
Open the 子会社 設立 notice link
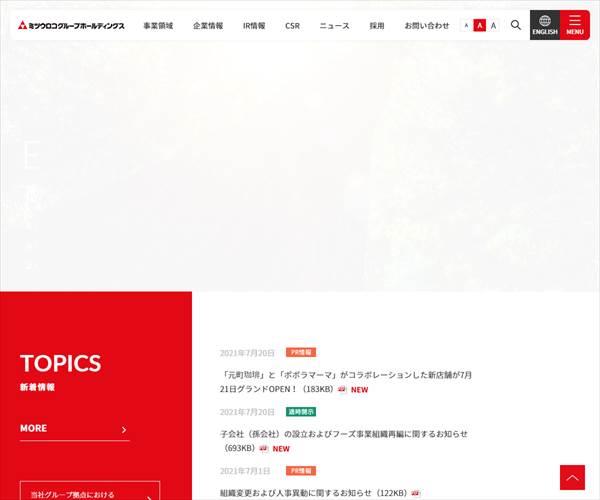pyautogui.click(x=344, y=441)
